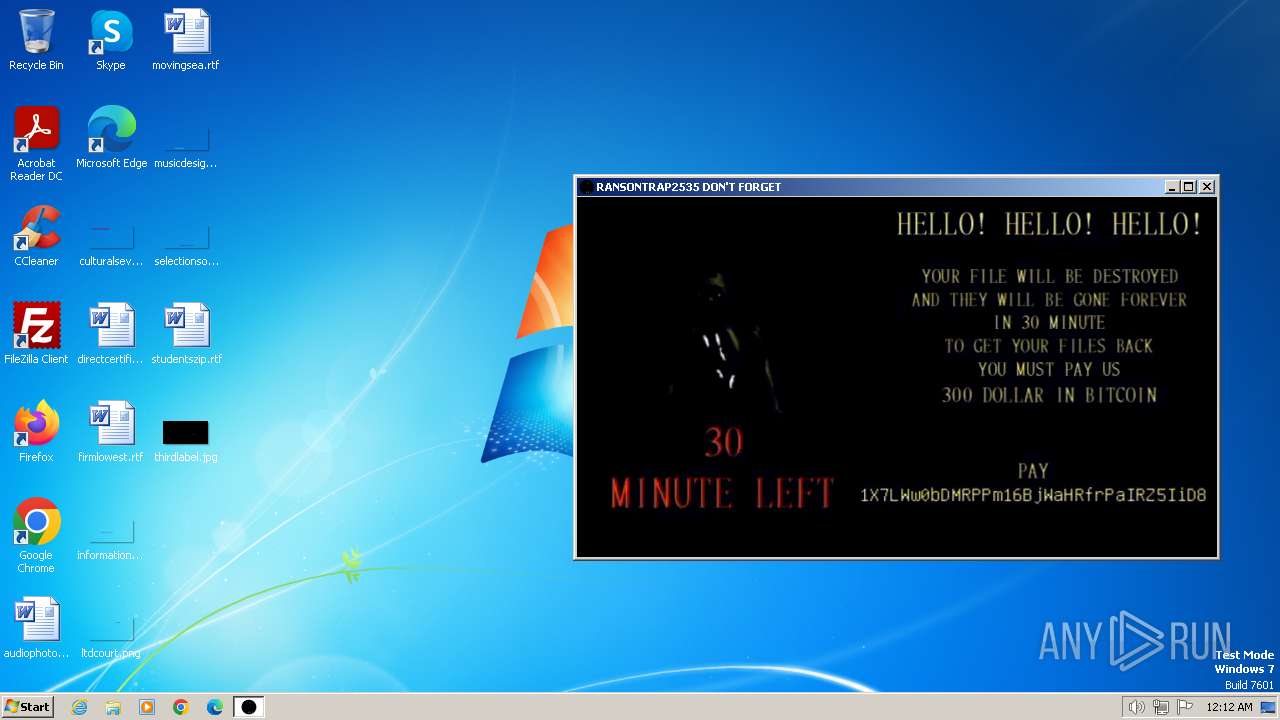Click the volume speaker tray icon

[x=1136, y=707]
